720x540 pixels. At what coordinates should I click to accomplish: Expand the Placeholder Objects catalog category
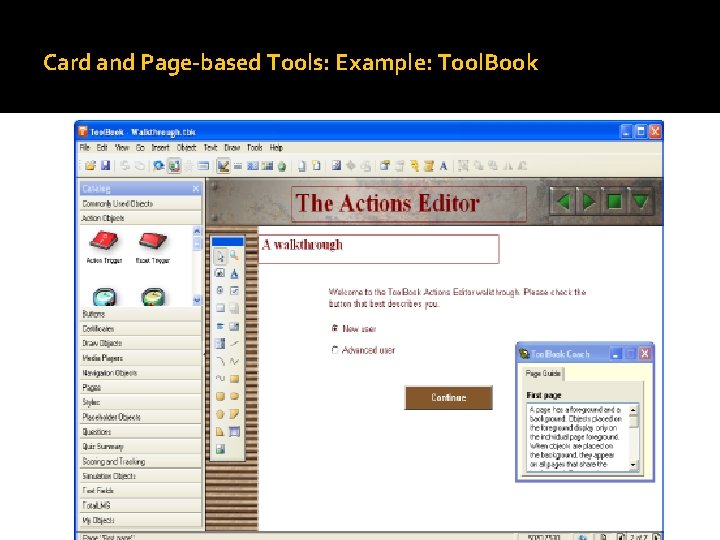click(x=141, y=417)
